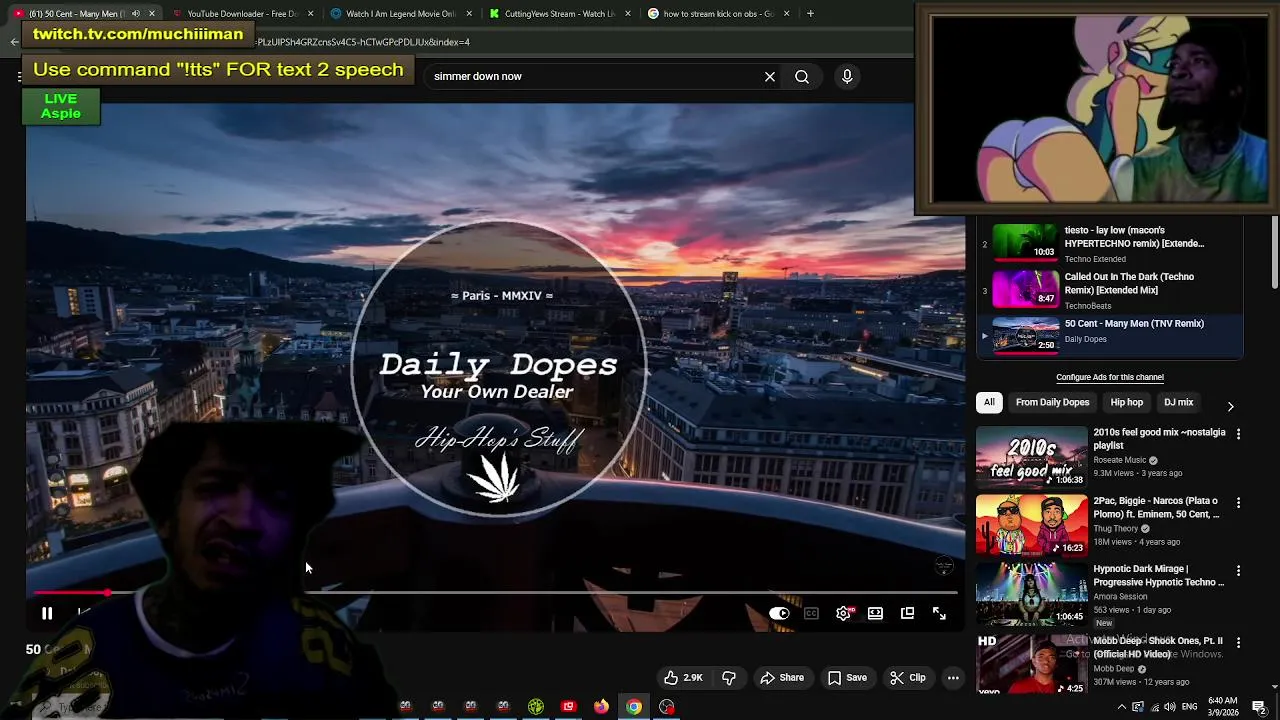Play Called Out In The Dark remix

pos(1110,290)
